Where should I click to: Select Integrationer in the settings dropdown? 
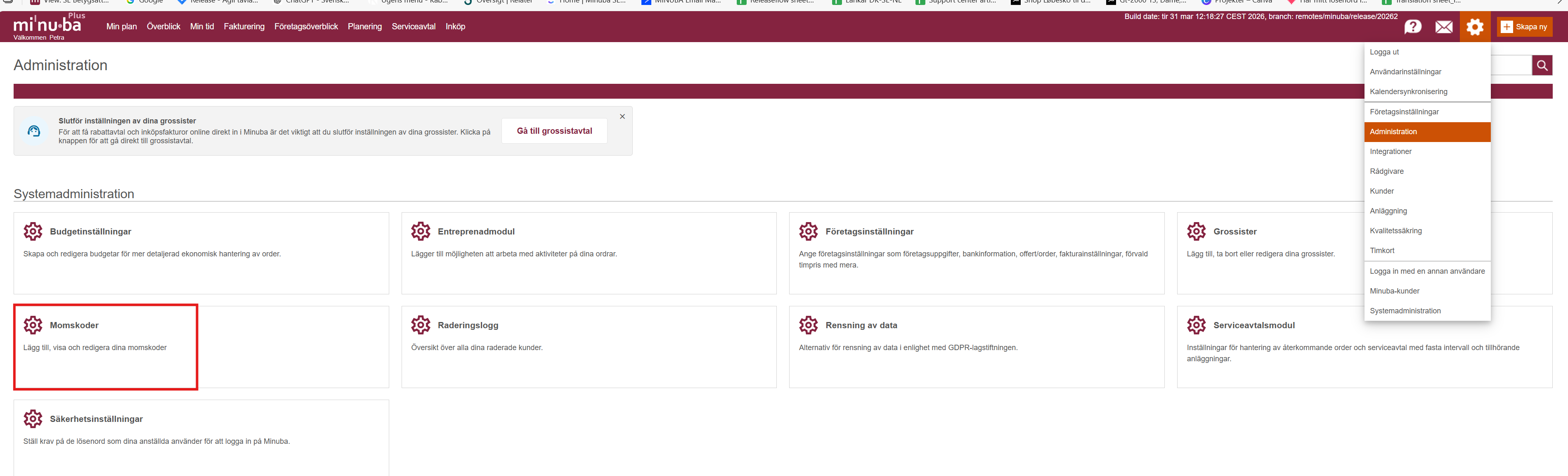[x=1390, y=152]
